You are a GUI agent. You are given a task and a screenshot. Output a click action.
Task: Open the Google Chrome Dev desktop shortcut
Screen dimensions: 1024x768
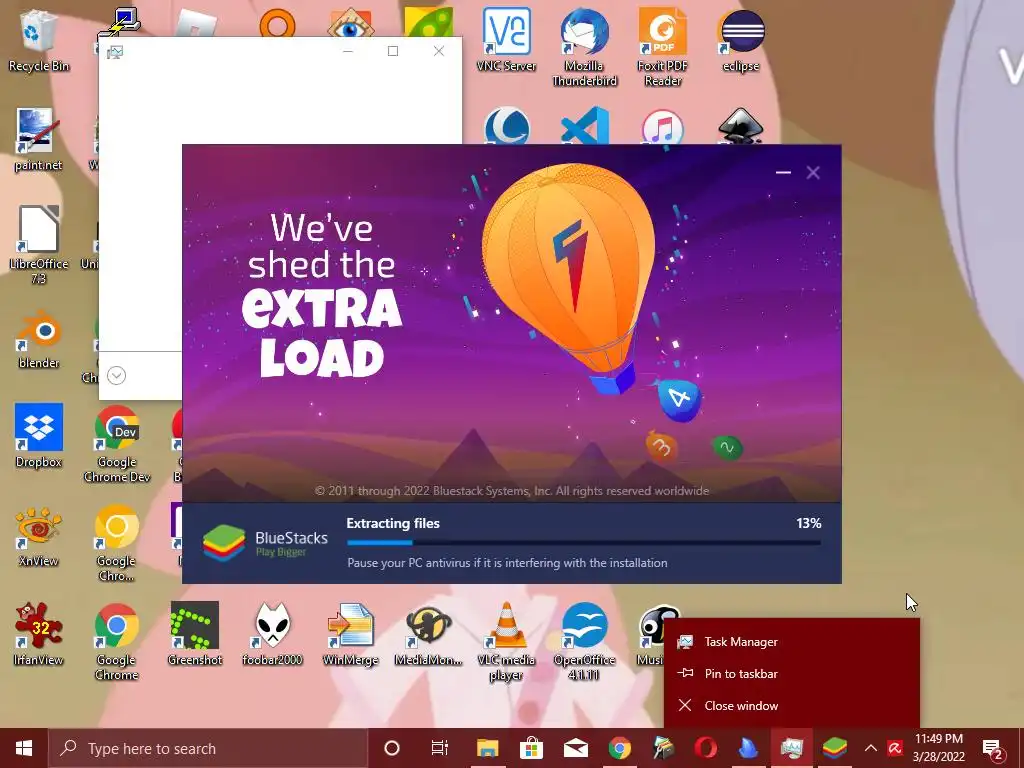tap(117, 444)
